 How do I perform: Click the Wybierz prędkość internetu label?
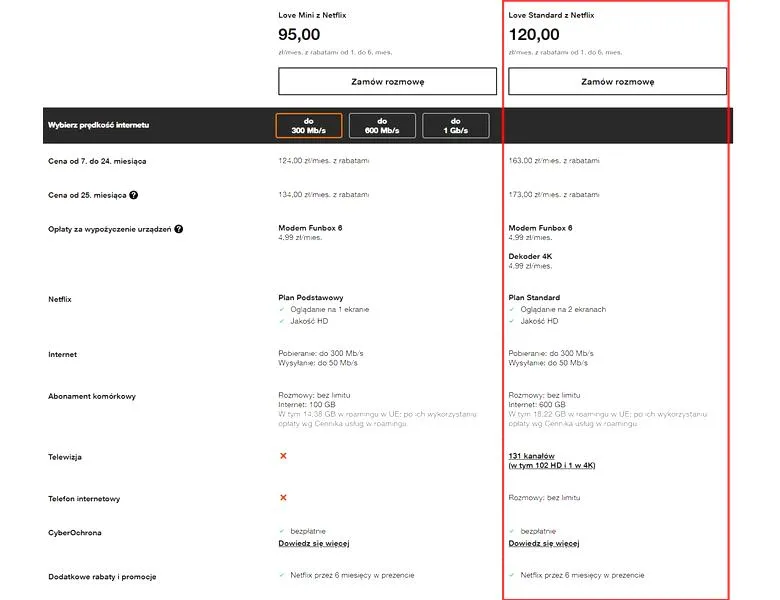click(x=98, y=125)
